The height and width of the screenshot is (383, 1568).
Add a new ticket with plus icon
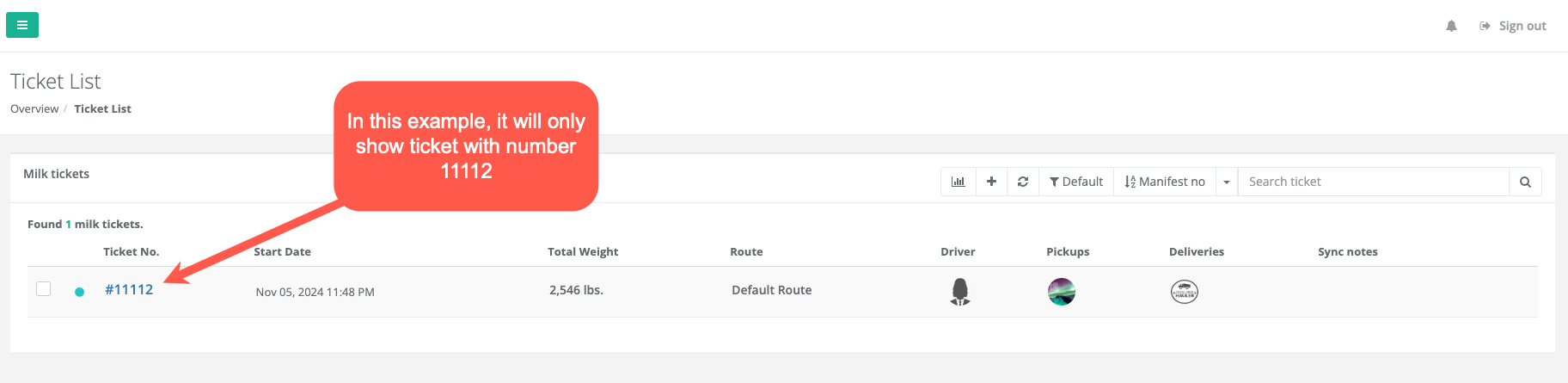(991, 182)
